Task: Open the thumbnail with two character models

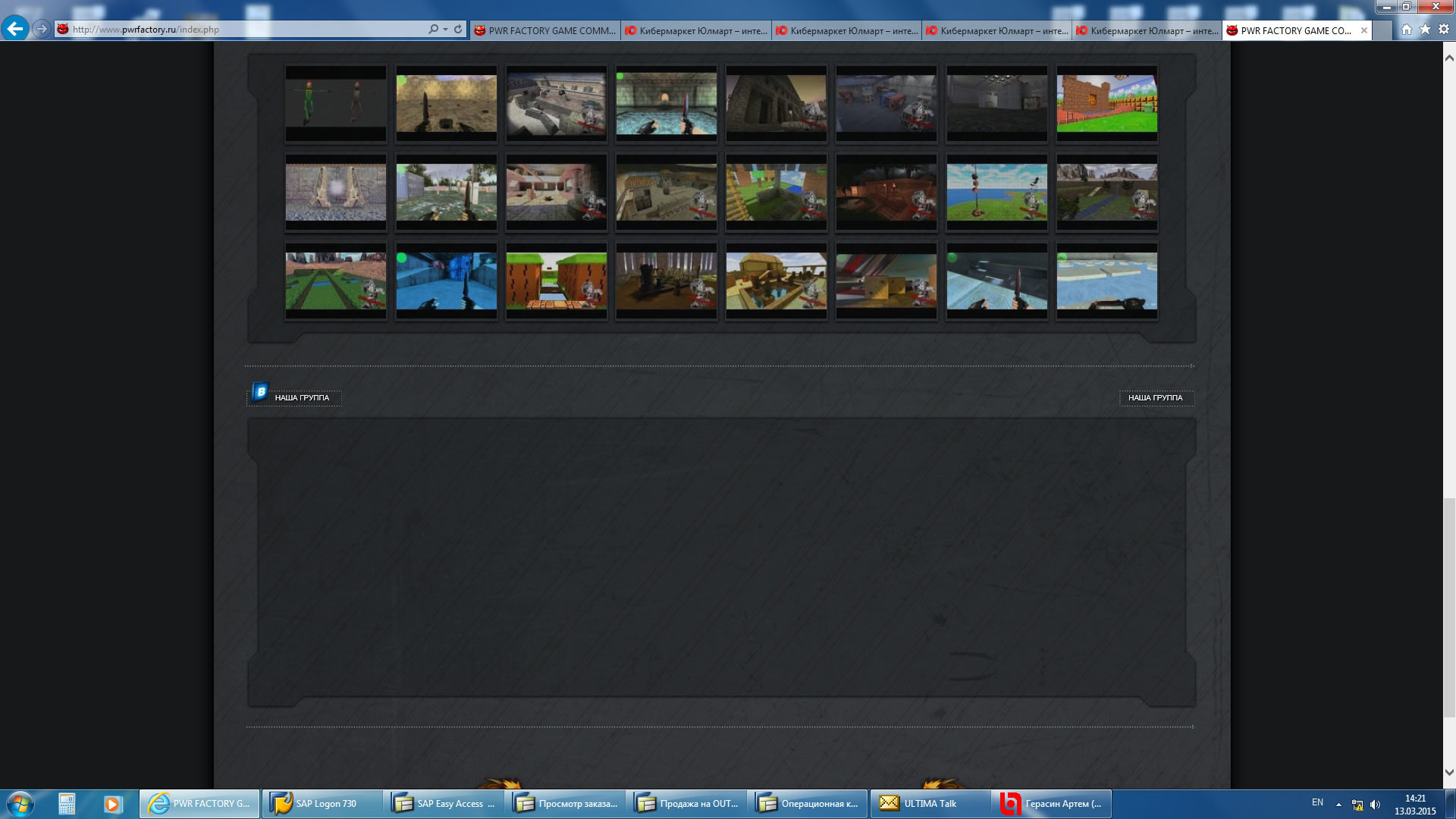Action: click(336, 104)
